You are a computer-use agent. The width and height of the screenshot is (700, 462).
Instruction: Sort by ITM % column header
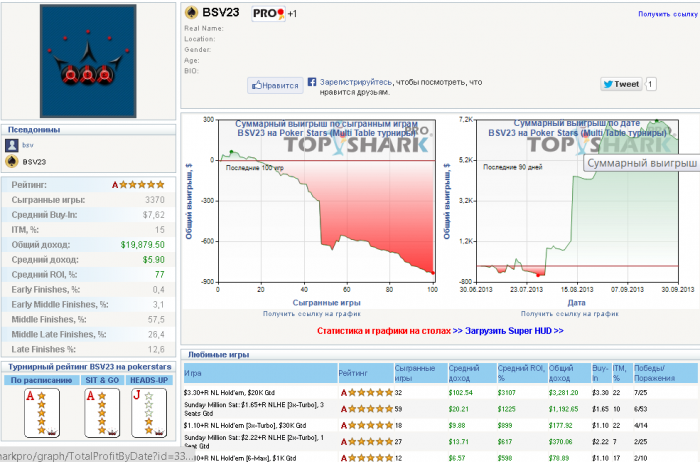click(622, 373)
